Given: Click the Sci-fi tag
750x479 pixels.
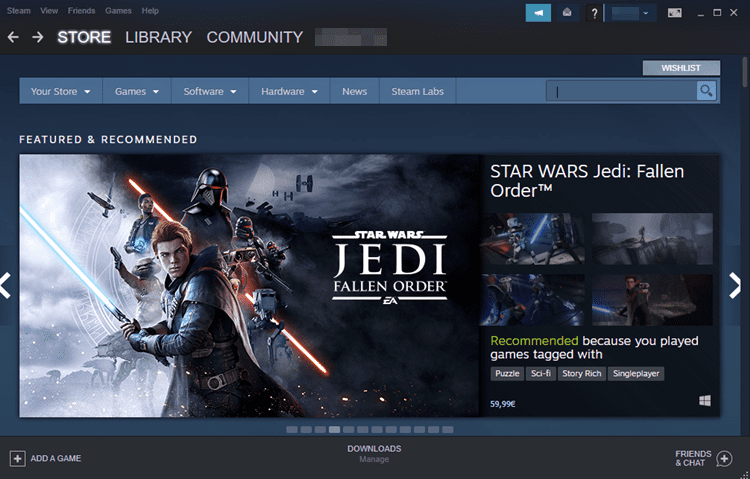Looking at the screenshot, I should (x=541, y=374).
